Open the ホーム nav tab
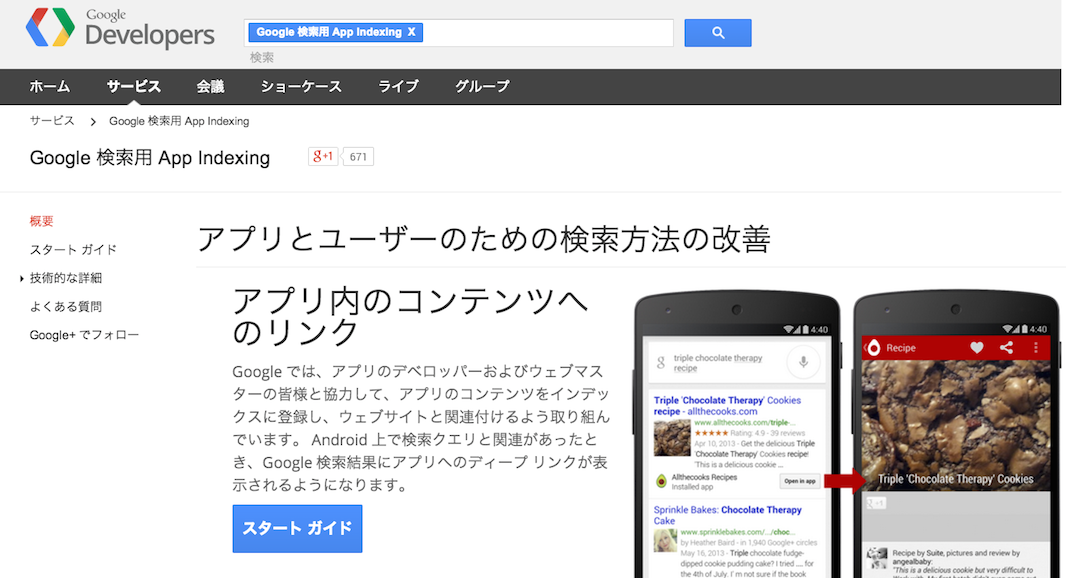Viewport: 1066px width, 578px height. point(50,86)
